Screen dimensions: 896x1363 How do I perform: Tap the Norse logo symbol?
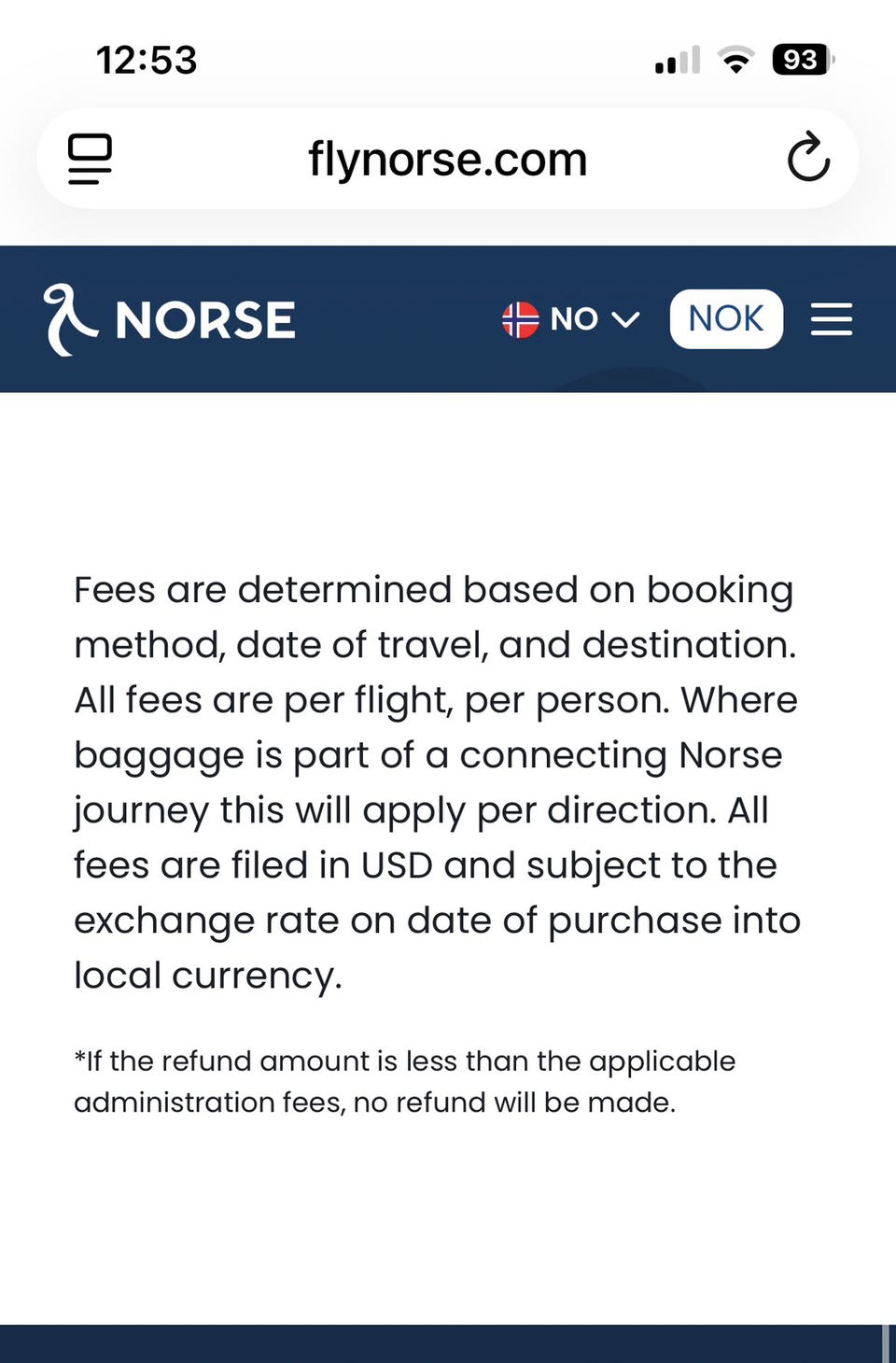pos(69,319)
